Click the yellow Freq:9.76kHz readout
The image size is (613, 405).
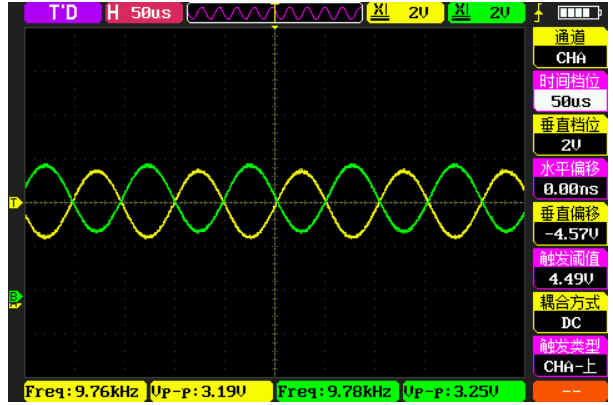85,391
